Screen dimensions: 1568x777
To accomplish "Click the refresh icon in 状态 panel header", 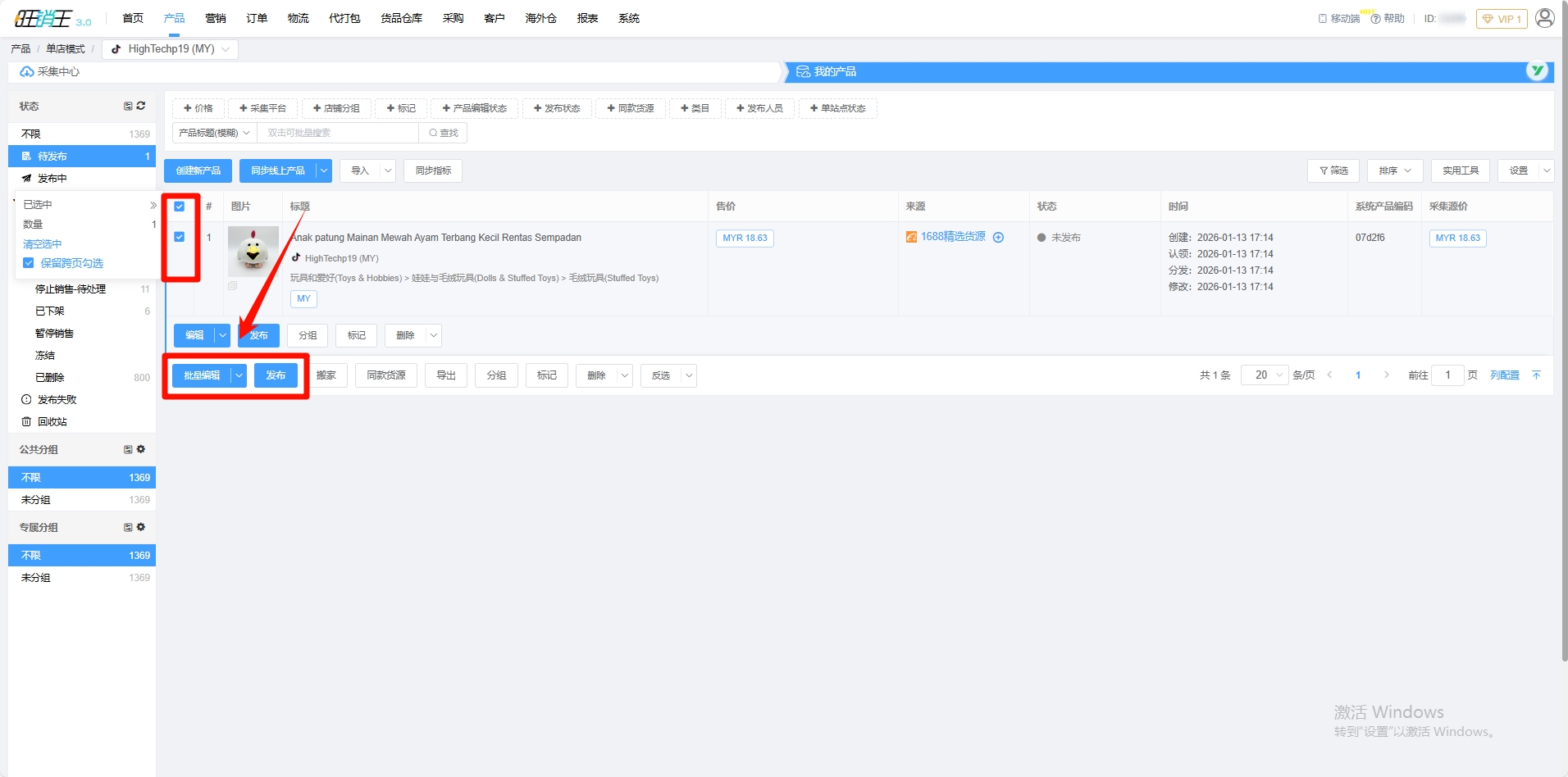I will (141, 106).
